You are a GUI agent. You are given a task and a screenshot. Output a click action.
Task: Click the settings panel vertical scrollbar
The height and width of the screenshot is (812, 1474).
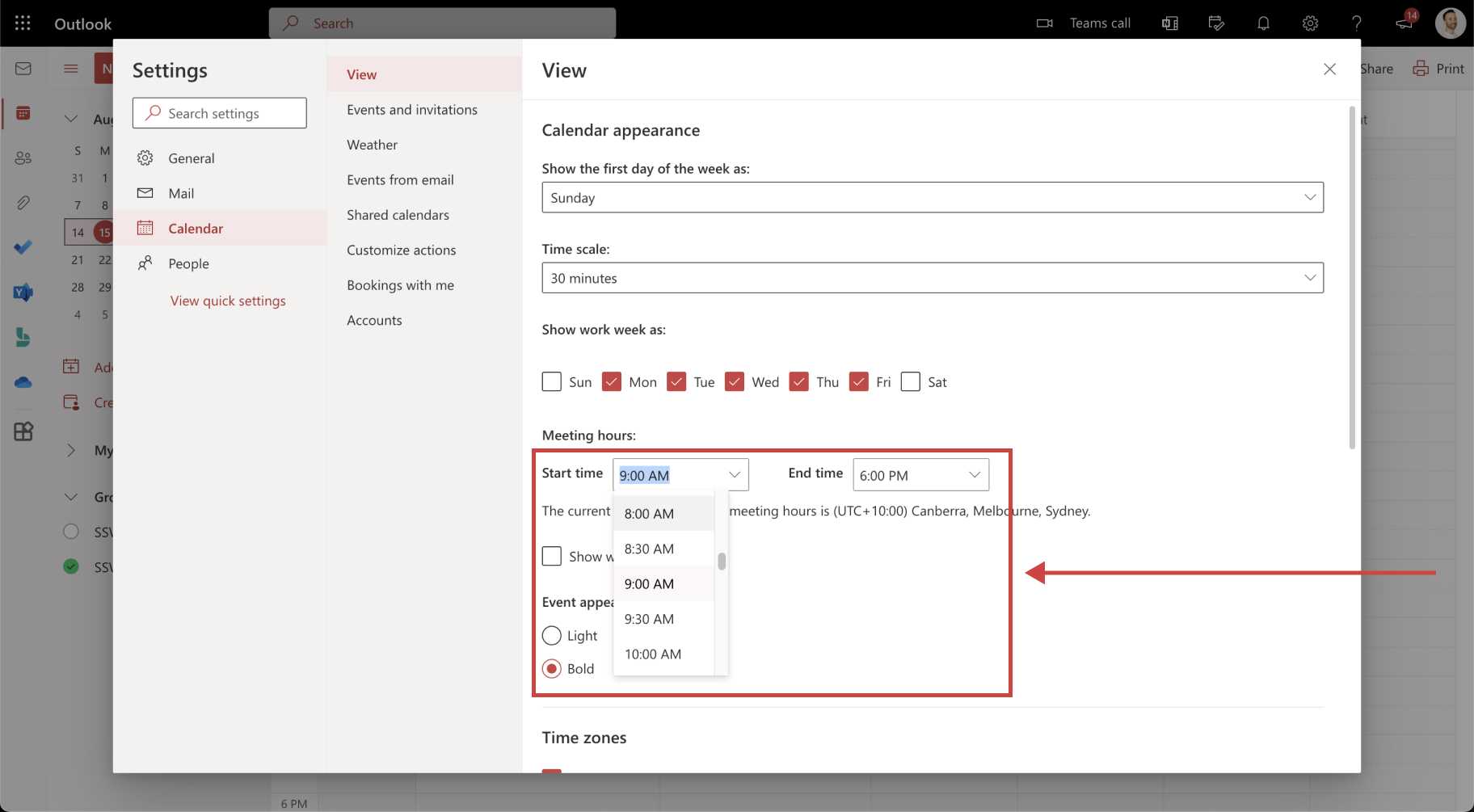[x=1352, y=277]
